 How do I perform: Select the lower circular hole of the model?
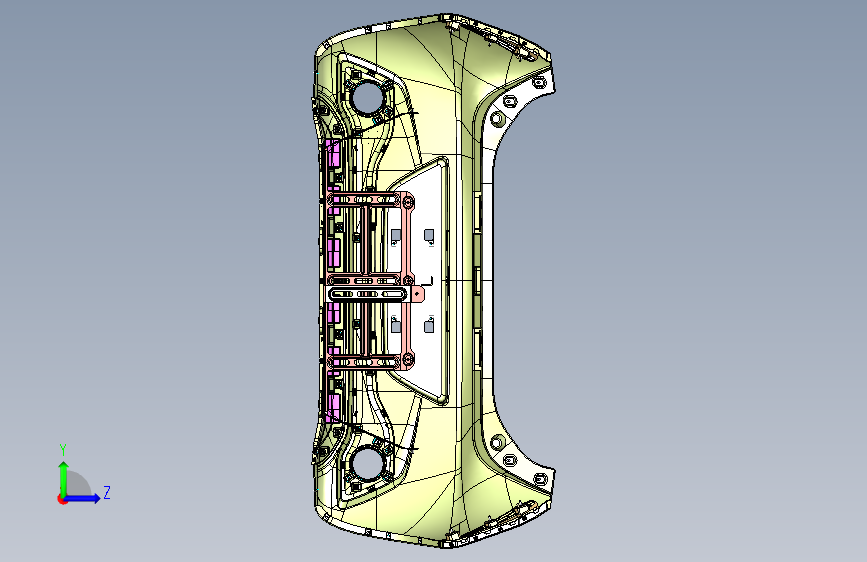tap(367, 464)
